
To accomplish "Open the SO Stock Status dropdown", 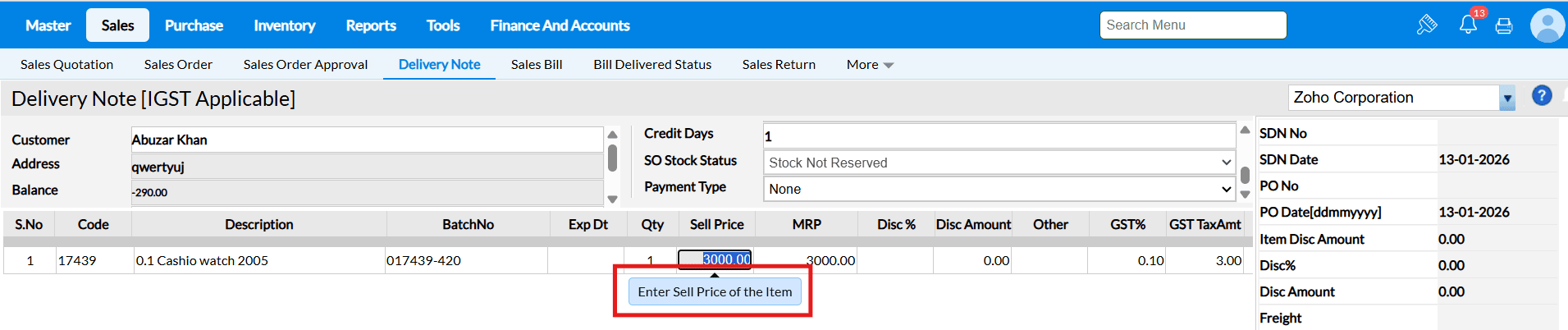I will pos(999,163).
